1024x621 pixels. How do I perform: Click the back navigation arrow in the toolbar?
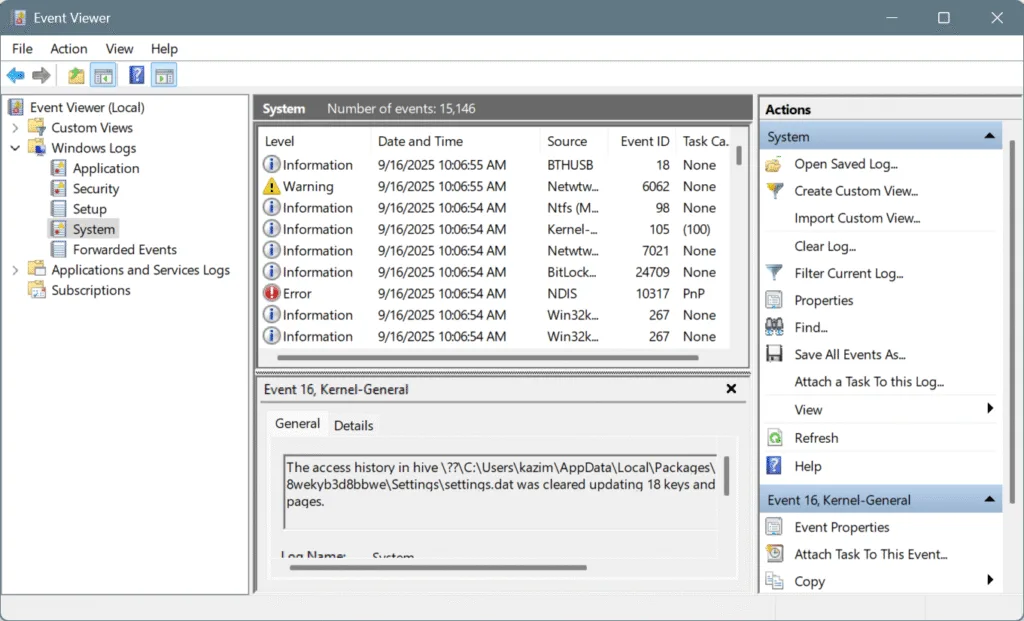(x=16, y=75)
